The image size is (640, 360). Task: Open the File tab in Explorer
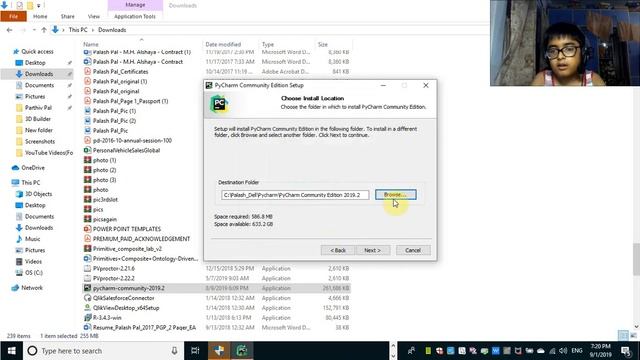13,16
